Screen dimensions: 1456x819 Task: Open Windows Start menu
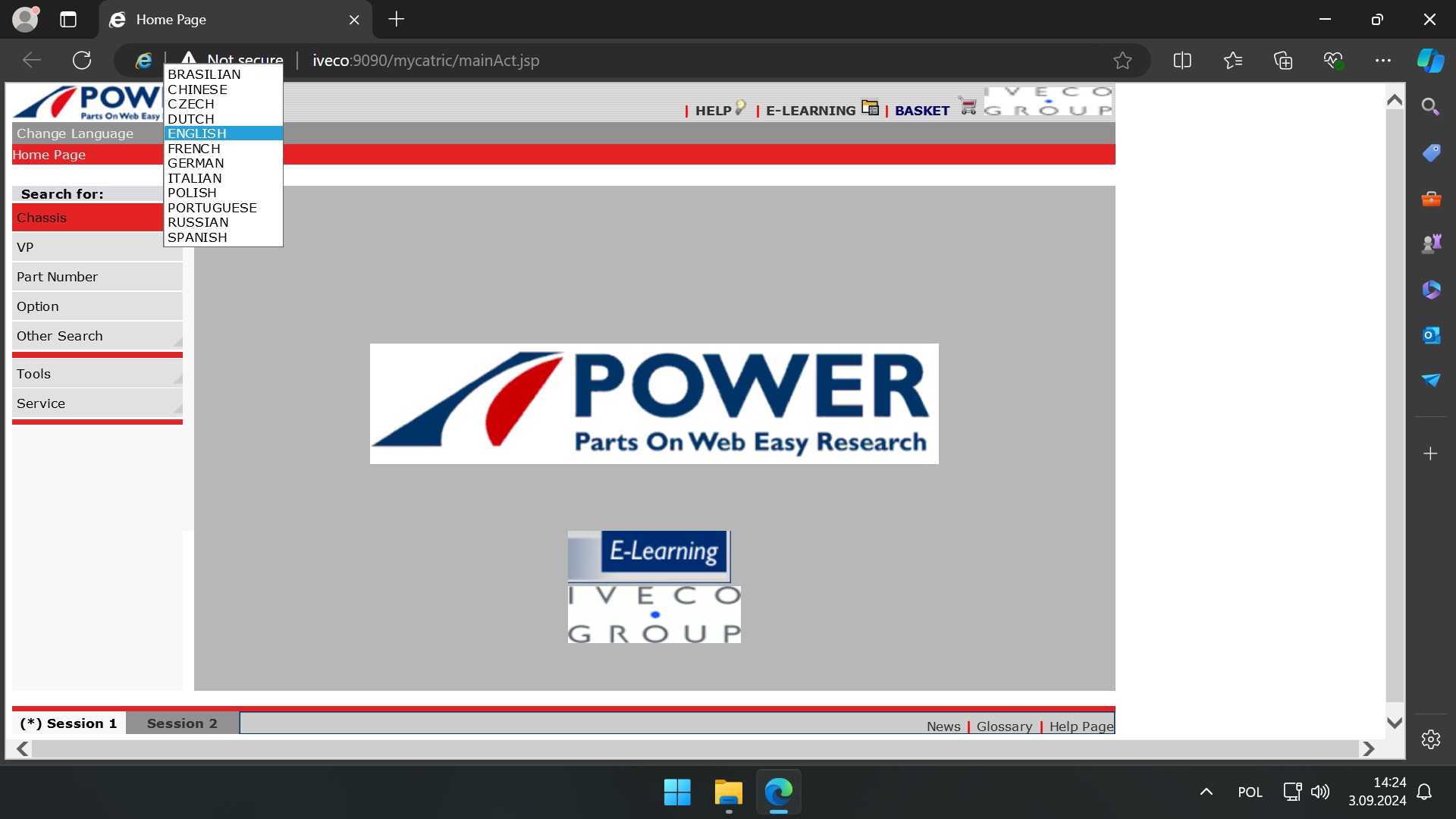pyautogui.click(x=677, y=792)
